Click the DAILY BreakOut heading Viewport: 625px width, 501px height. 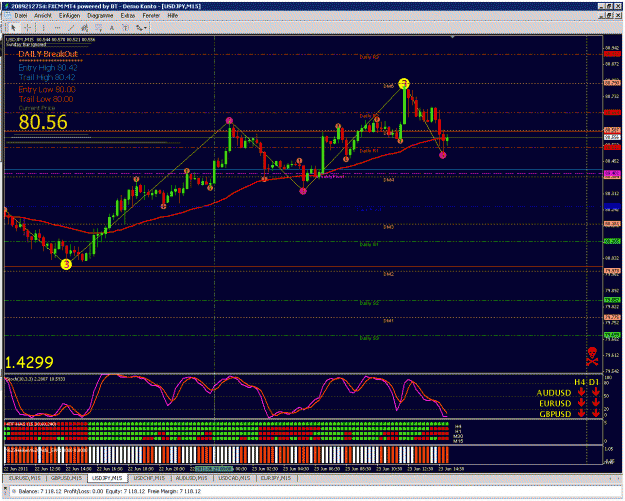tap(48, 54)
